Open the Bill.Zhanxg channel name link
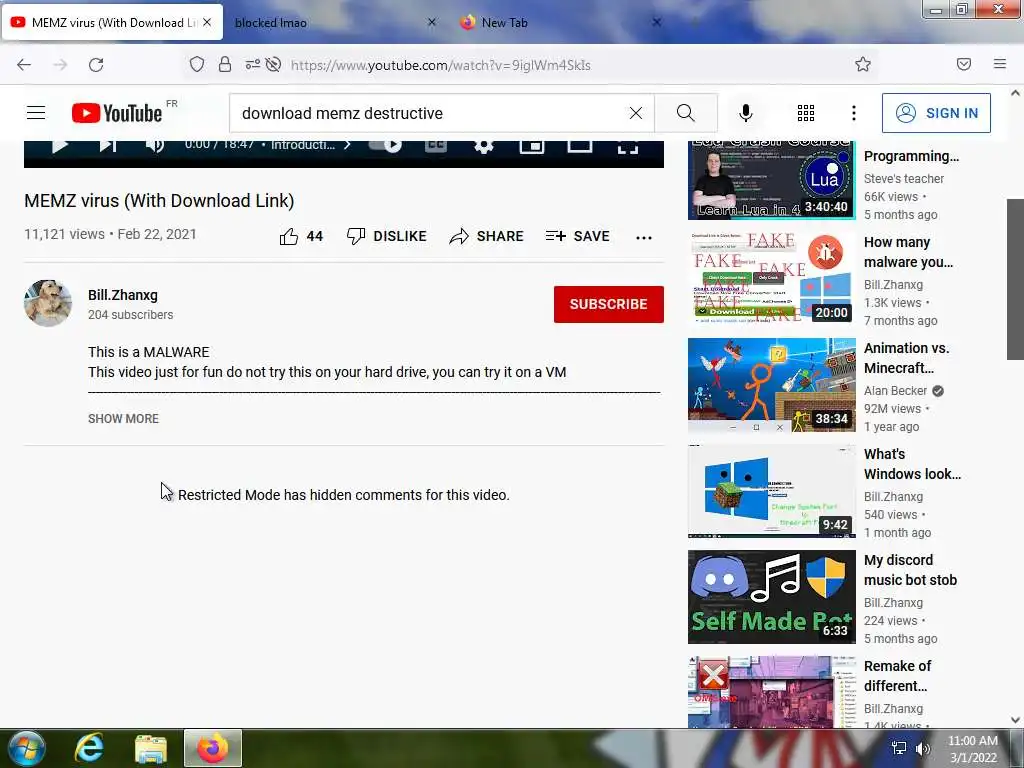1024x768 pixels. pyautogui.click(x=123, y=295)
